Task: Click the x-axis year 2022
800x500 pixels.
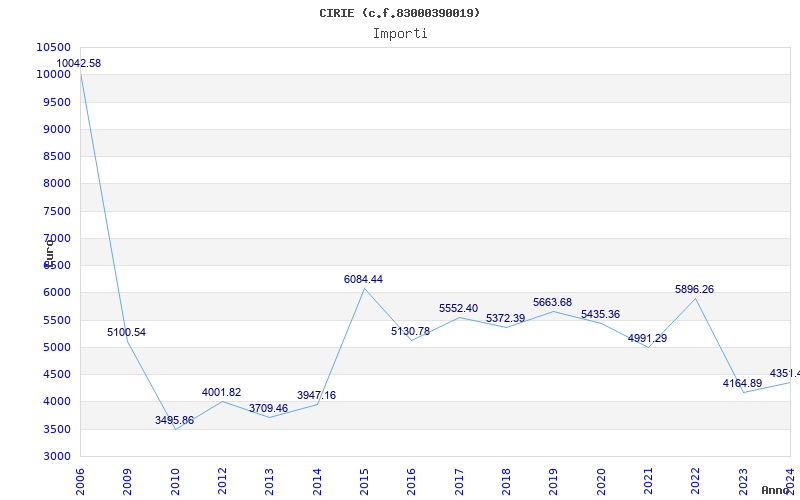Action: tap(695, 482)
